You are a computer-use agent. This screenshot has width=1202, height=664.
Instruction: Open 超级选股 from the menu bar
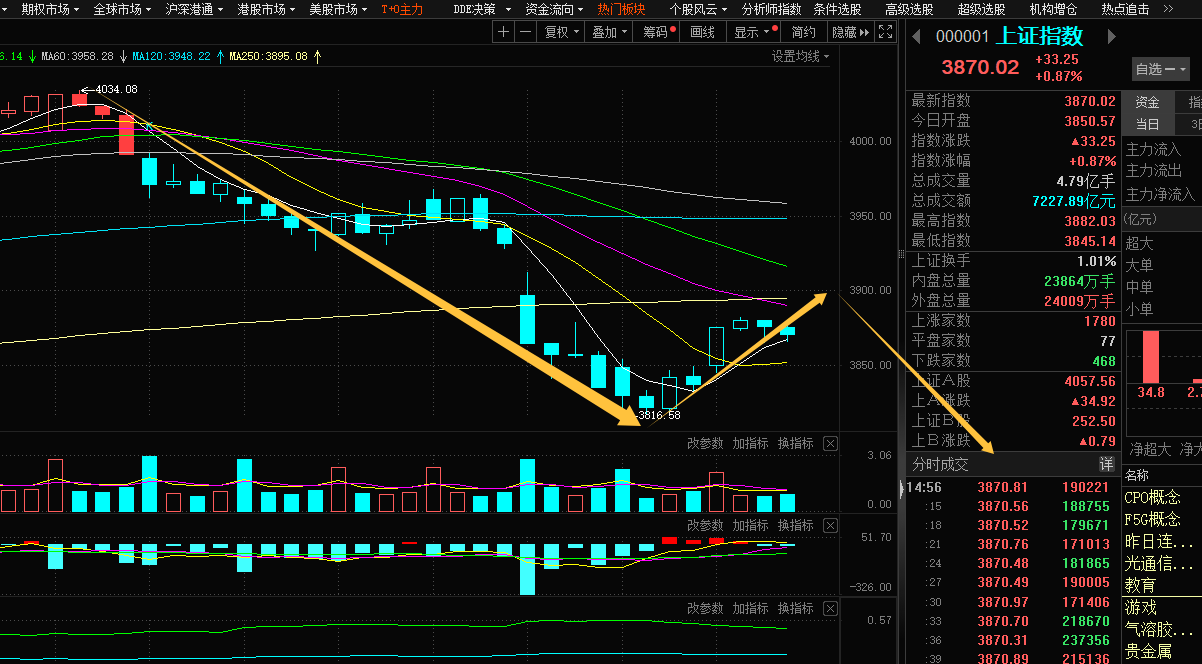tap(981, 9)
